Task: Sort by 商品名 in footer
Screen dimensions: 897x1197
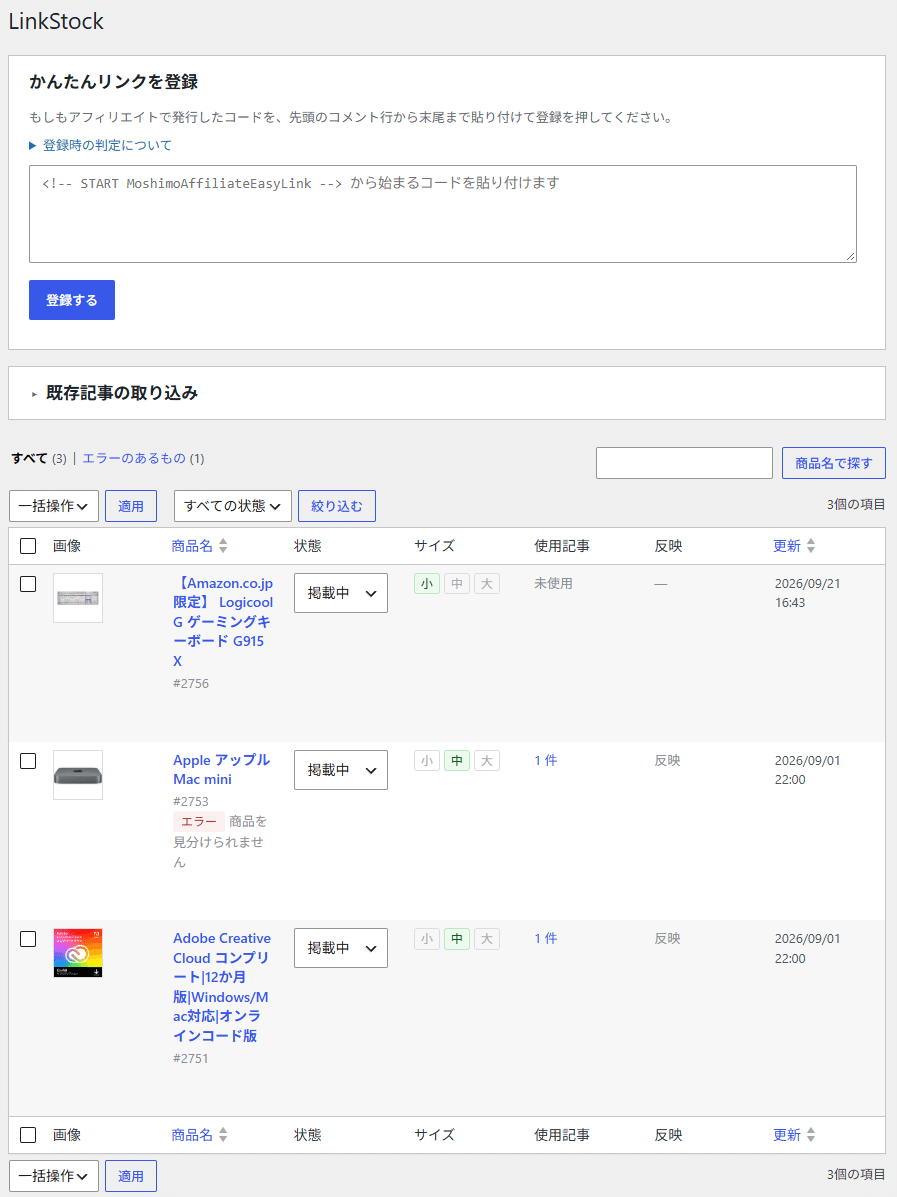Action: pos(199,1135)
